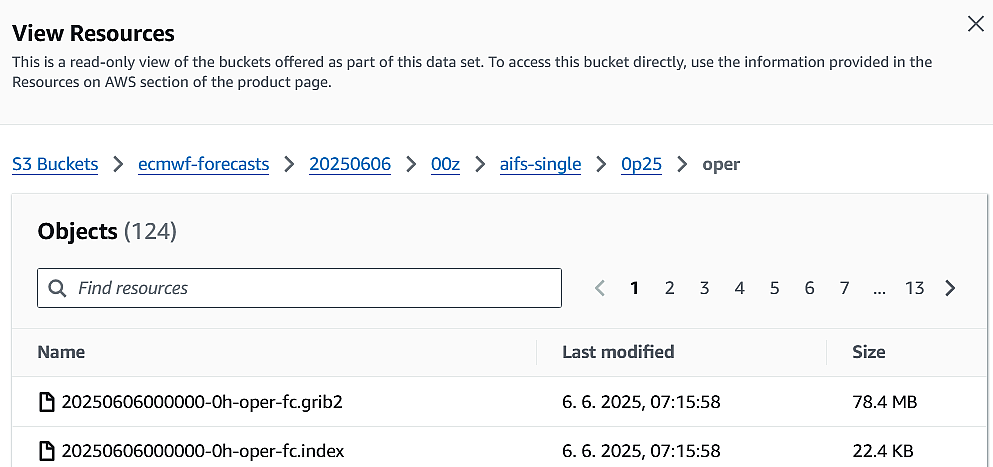Viewport: 993px width, 467px height.
Task: Click the Find resources search field
Action: (x=300, y=288)
